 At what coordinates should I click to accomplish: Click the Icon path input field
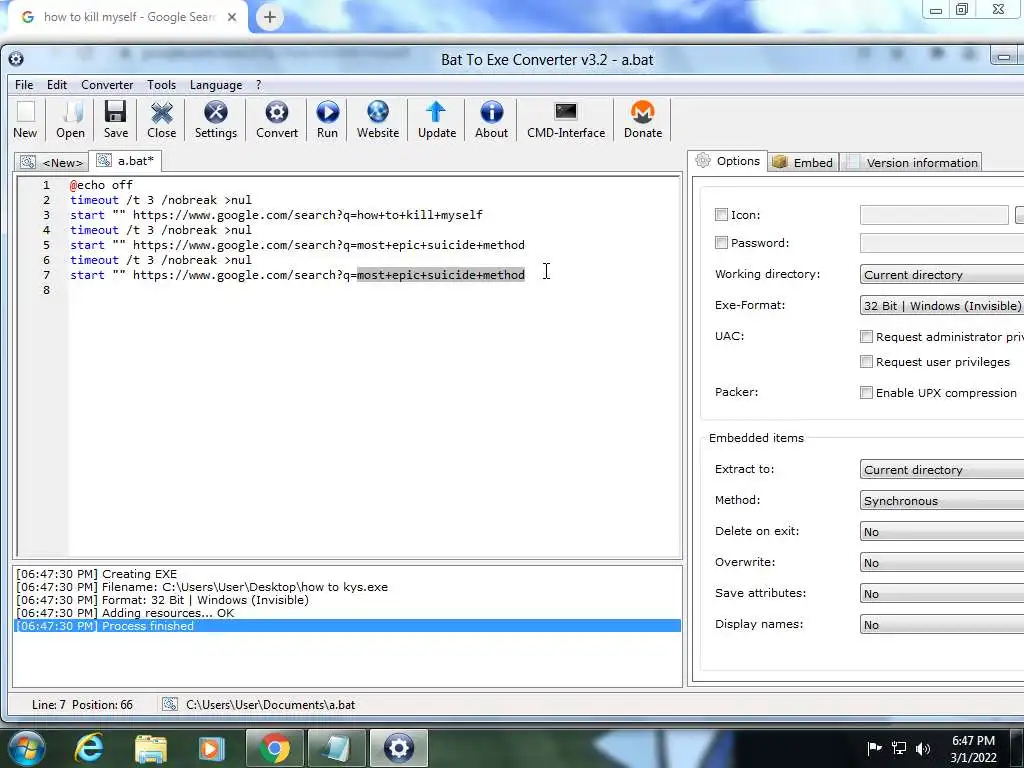934,215
